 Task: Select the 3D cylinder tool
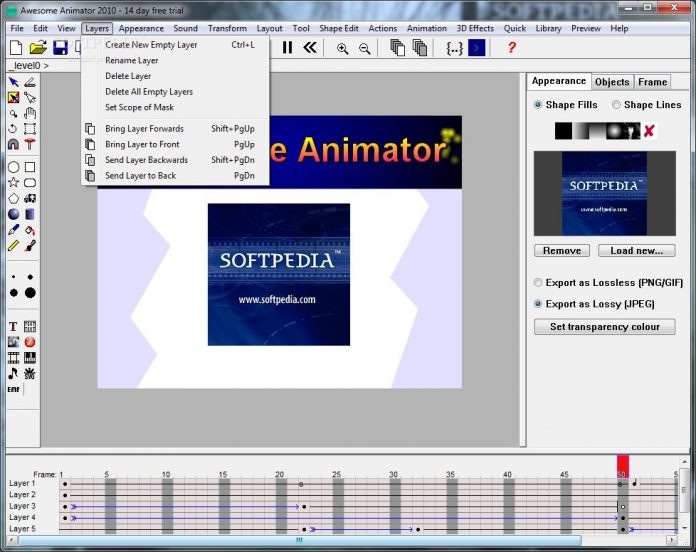30,214
